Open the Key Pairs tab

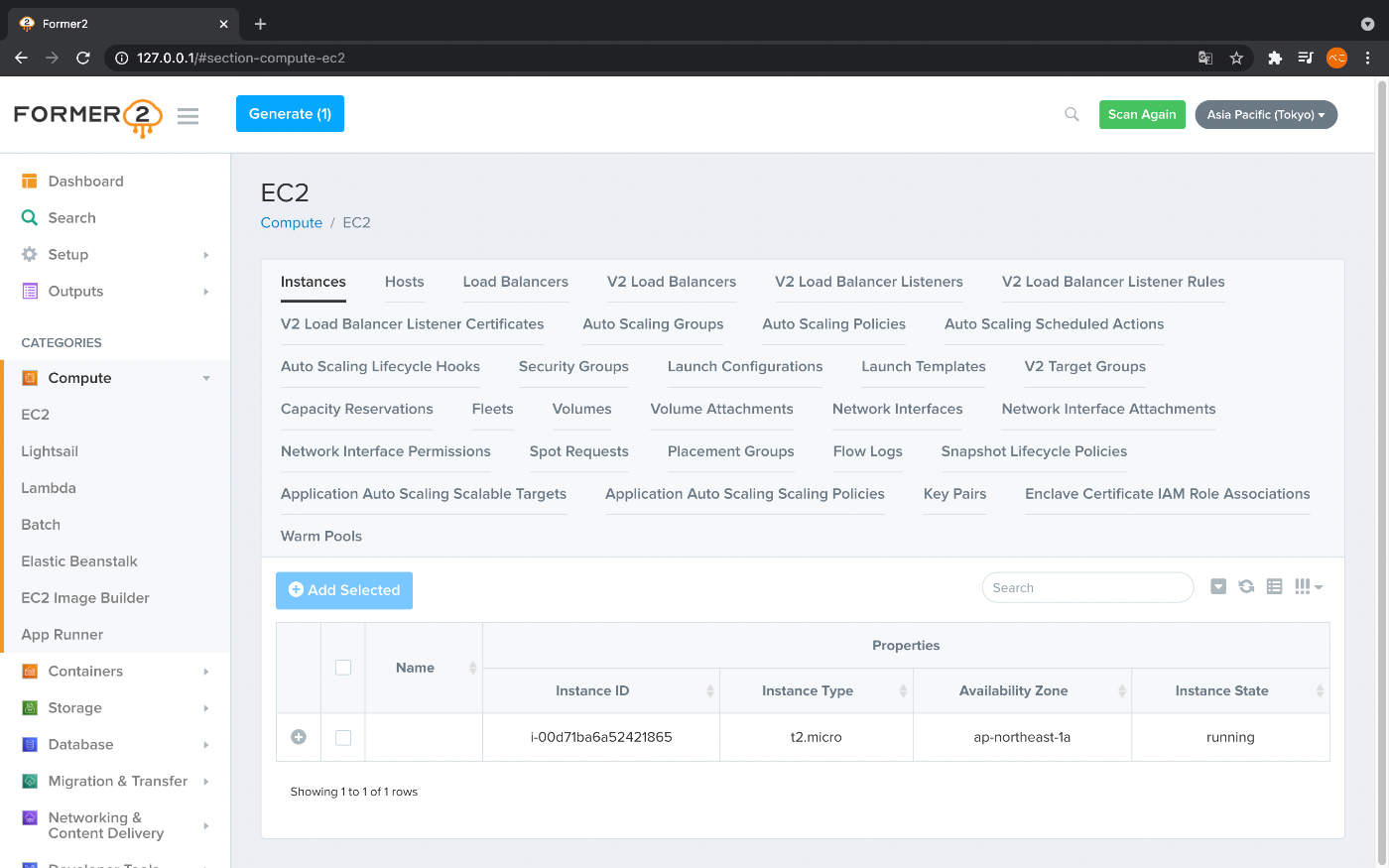point(954,493)
